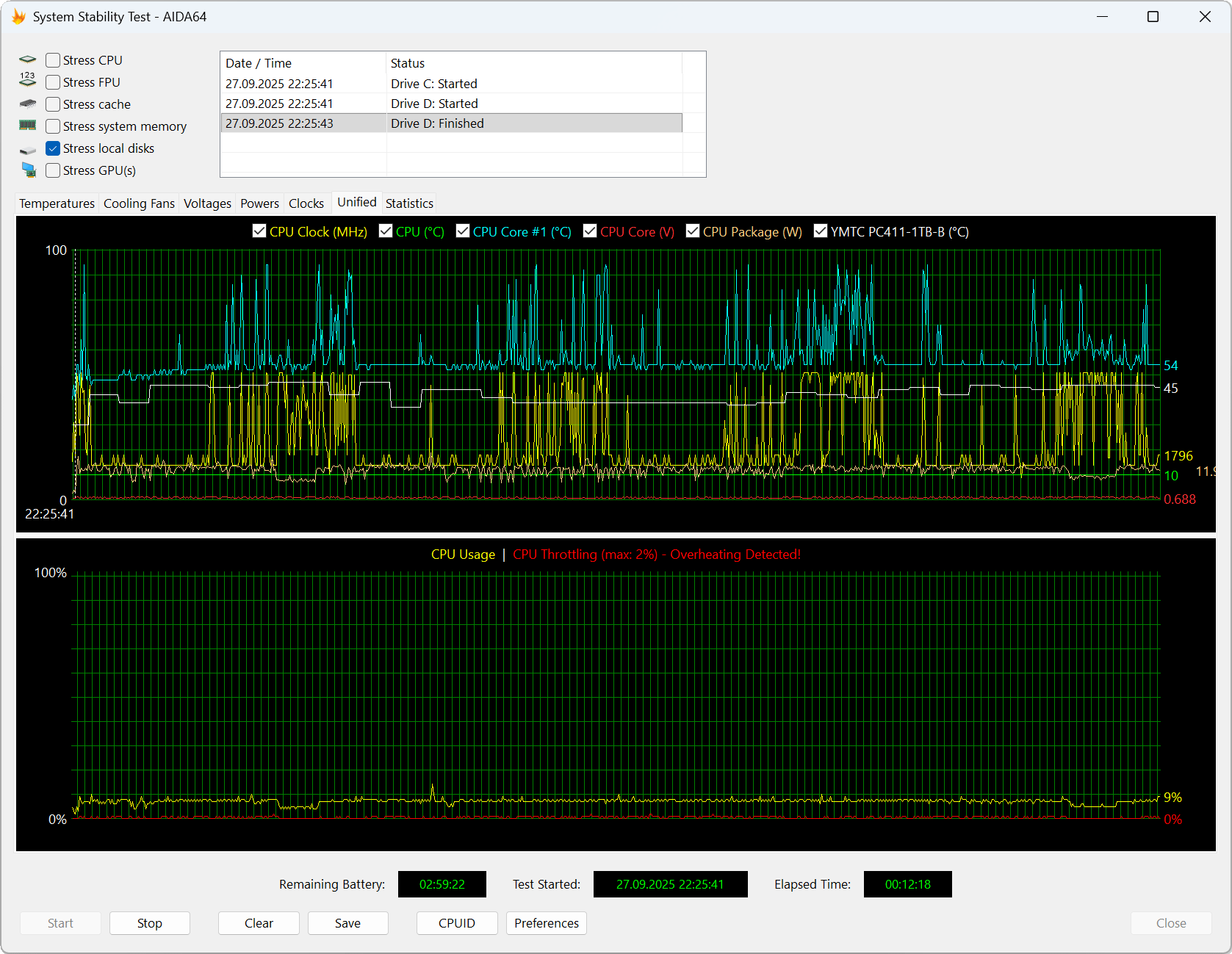Image resolution: width=1232 pixels, height=954 pixels.
Task: Click the 123 icon beside Stress FPU
Action: [27, 79]
